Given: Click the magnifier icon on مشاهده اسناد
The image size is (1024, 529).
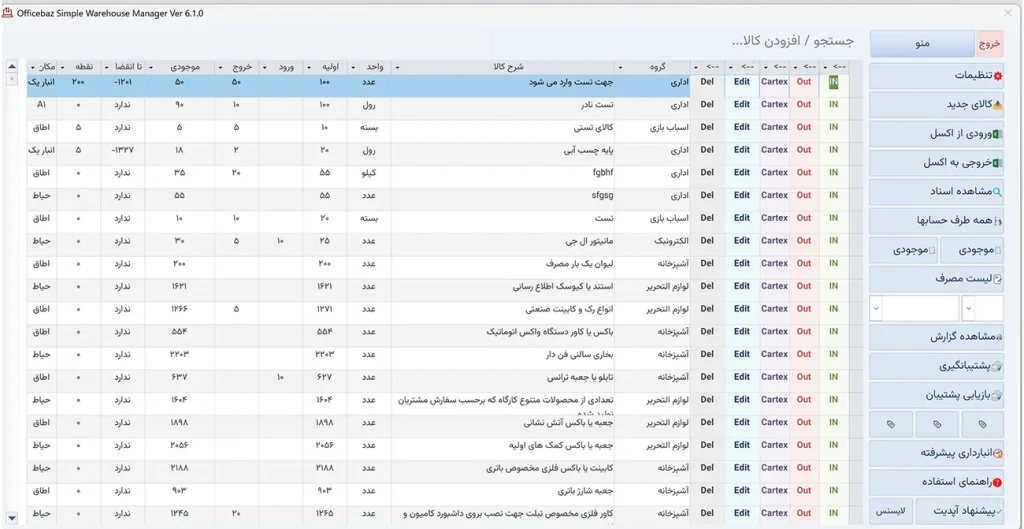Looking at the screenshot, I should click(997, 192).
